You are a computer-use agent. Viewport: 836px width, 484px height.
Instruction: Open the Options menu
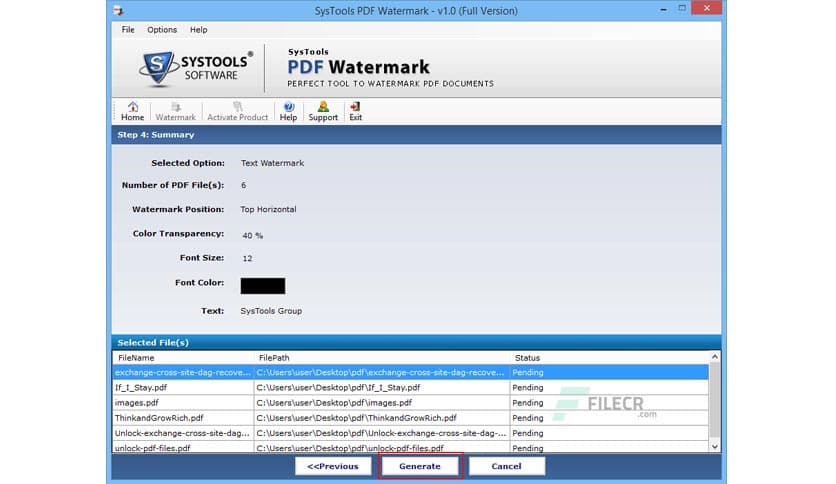162,30
